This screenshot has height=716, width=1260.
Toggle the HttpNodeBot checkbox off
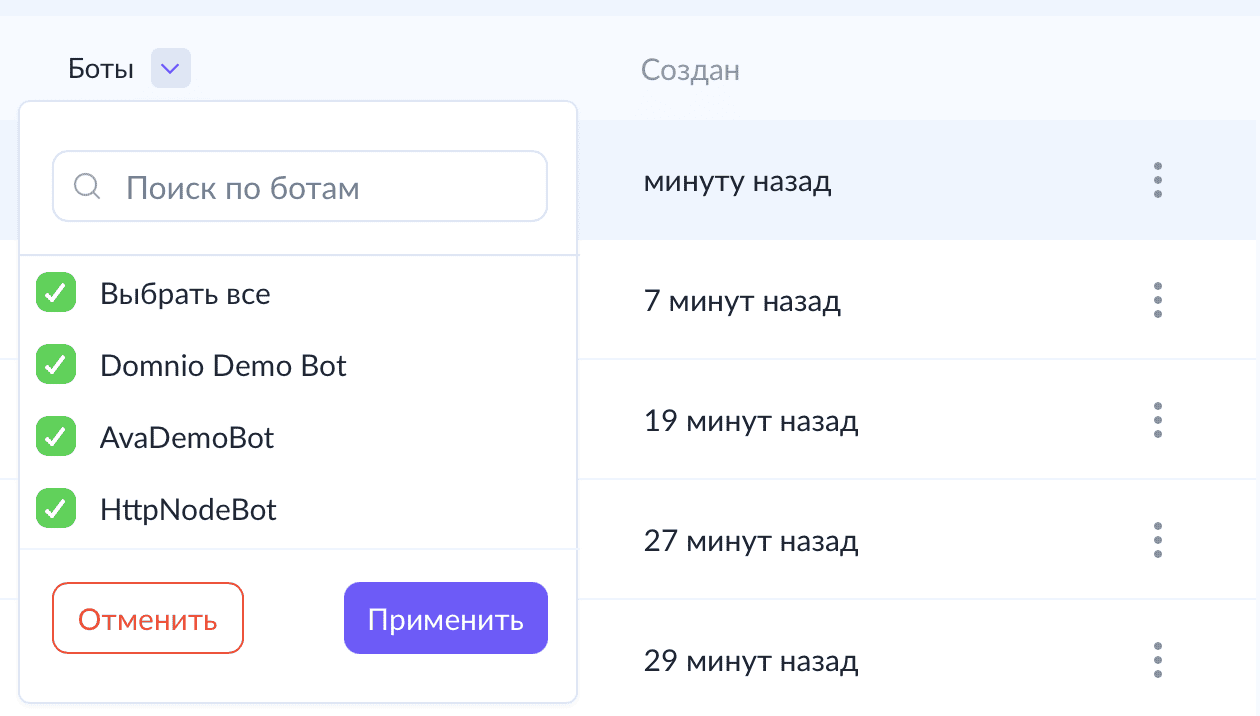[56, 508]
